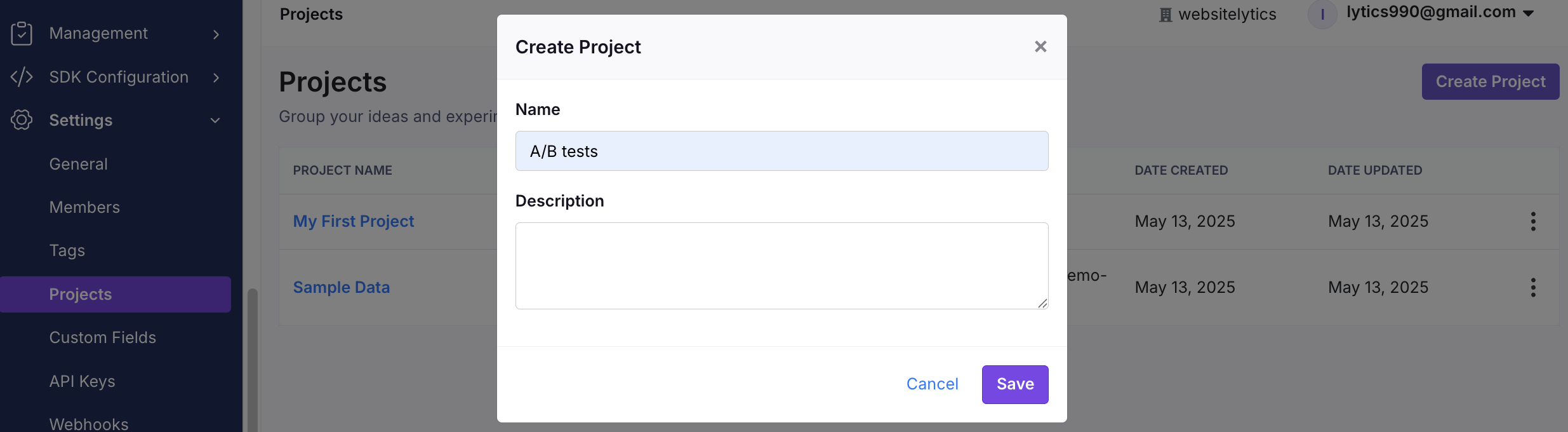Click the websitelytics organization building icon
The height and width of the screenshot is (432, 1568).
click(1166, 15)
